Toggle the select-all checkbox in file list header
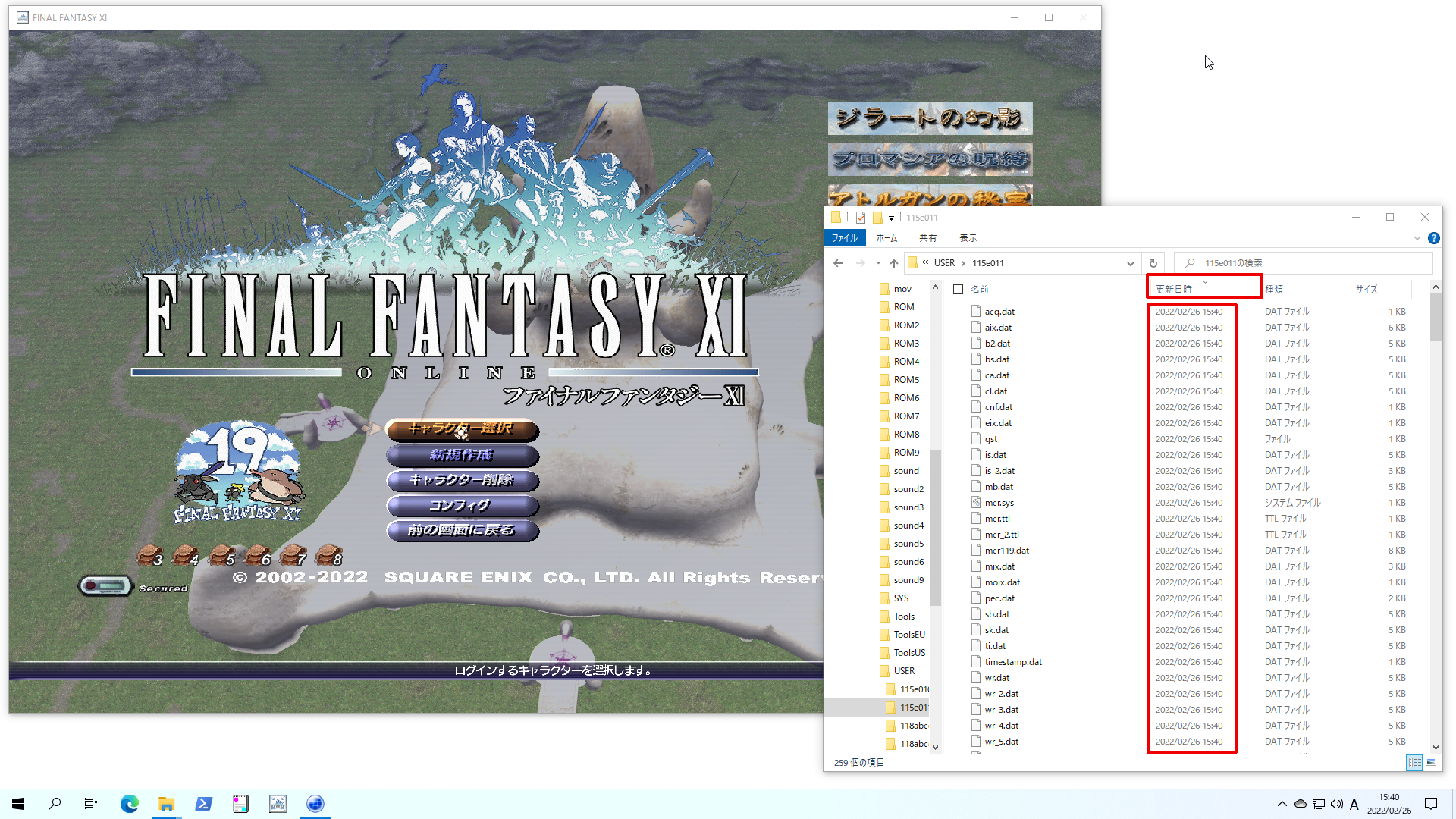The image size is (1456, 819). (x=959, y=289)
